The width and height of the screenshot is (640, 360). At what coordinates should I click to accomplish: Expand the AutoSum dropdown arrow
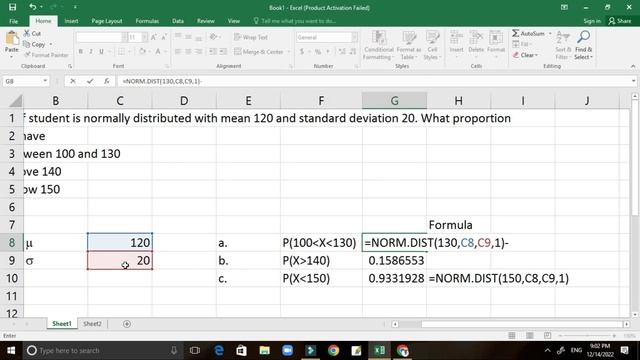click(550, 33)
